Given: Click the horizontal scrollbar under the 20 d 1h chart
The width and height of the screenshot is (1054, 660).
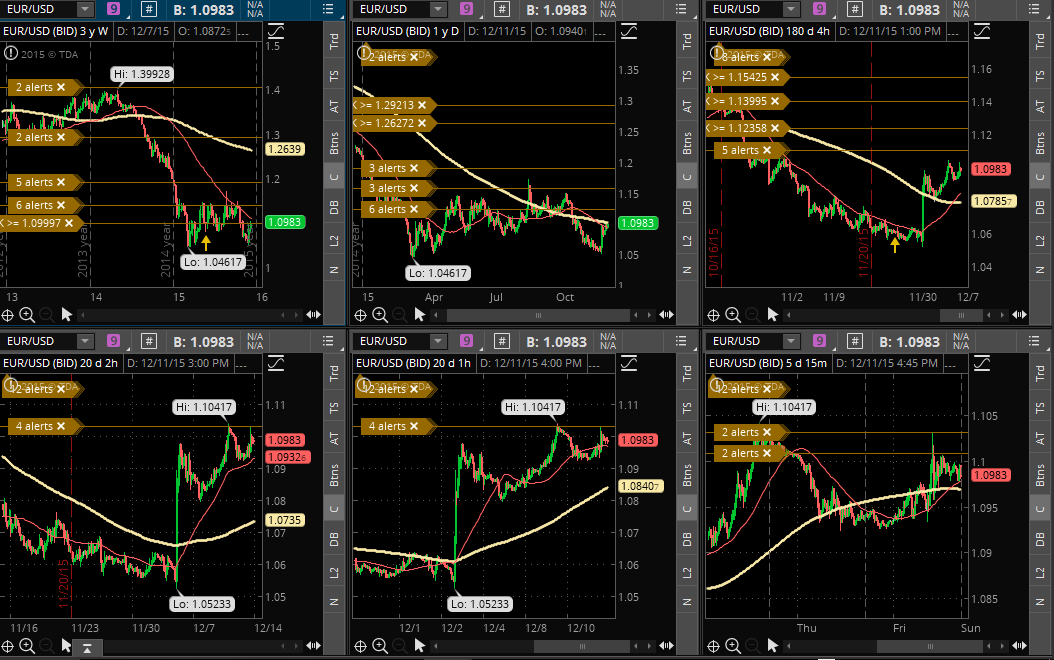Looking at the screenshot, I should coord(582,646).
